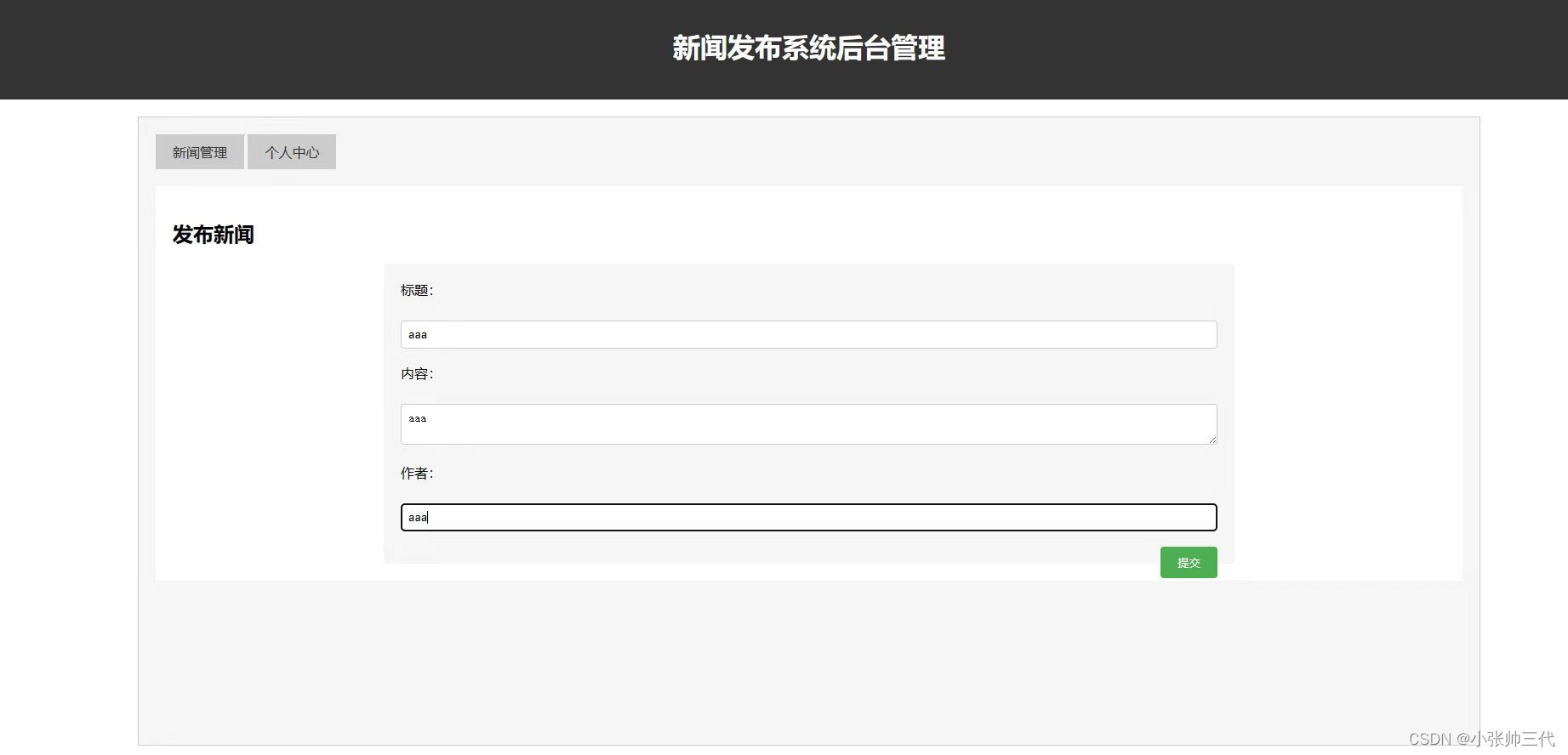Click the 作者: label
1568x755 pixels.
coord(417,474)
